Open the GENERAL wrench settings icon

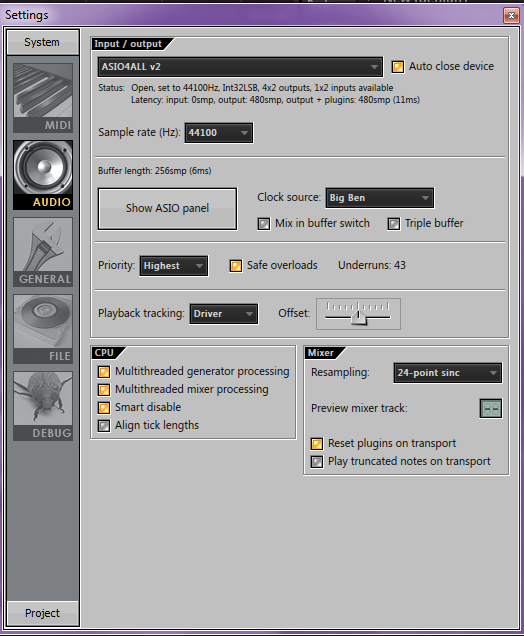(x=43, y=252)
